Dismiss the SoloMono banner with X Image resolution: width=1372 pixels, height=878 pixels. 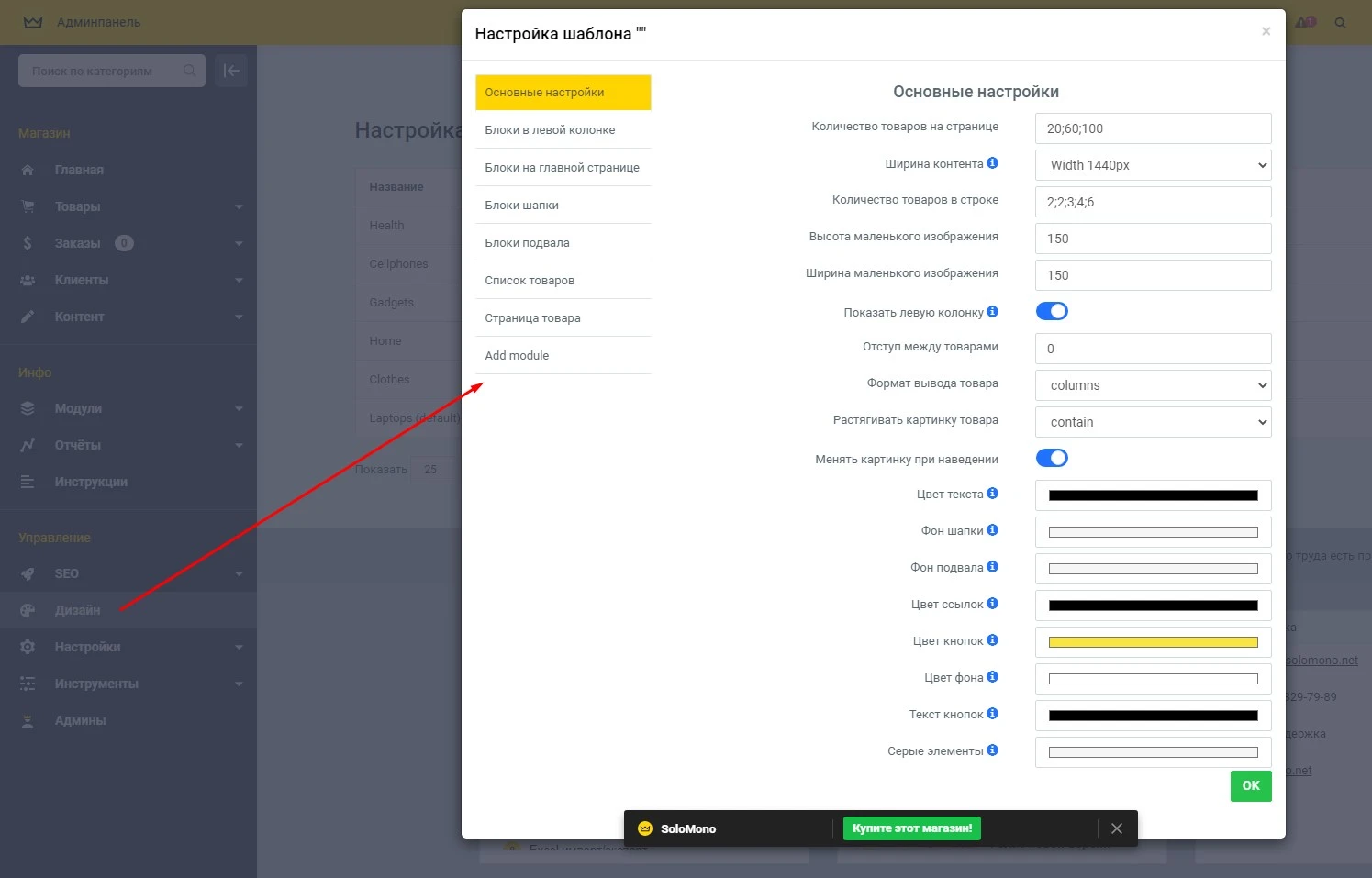[x=1116, y=828]
